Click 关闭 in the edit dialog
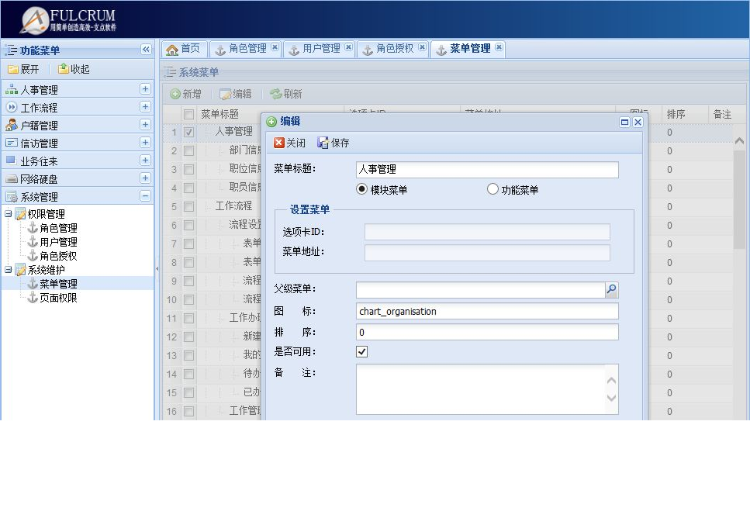 [290, 143]
